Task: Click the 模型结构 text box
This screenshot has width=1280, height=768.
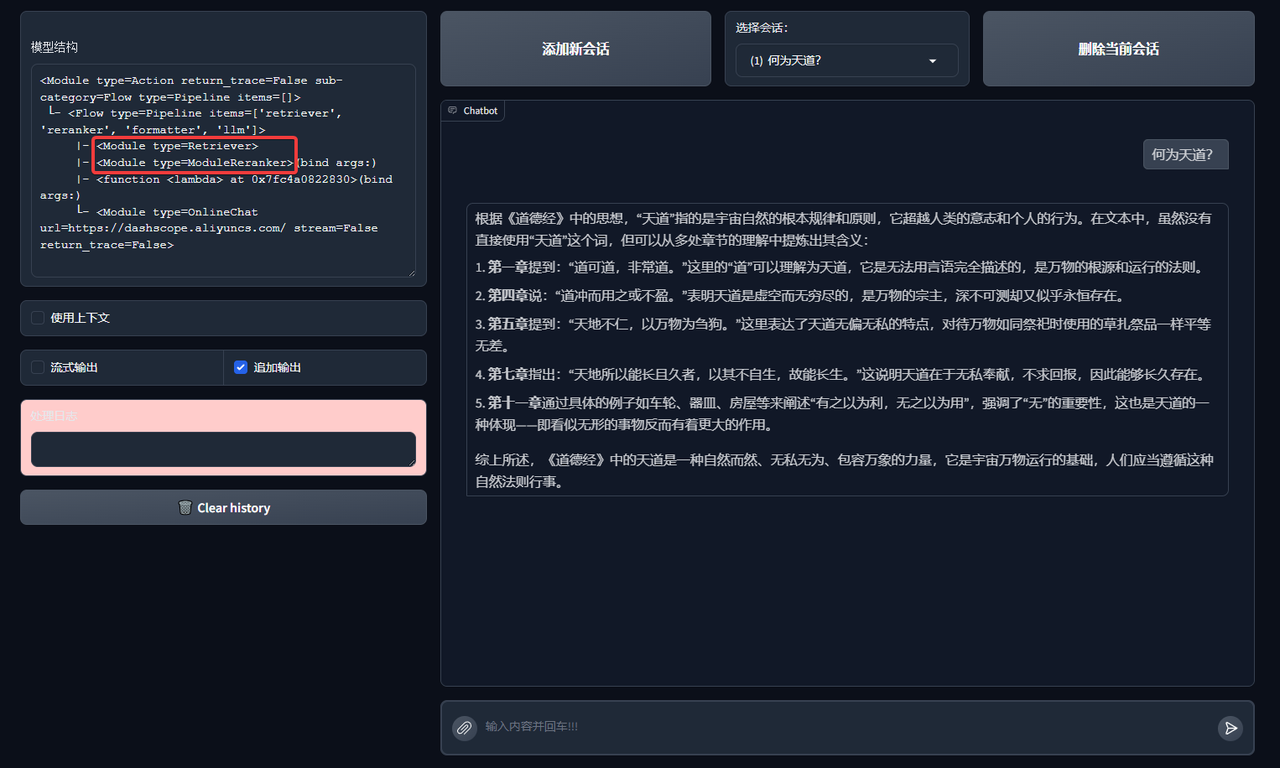Action: click(223, 170)
